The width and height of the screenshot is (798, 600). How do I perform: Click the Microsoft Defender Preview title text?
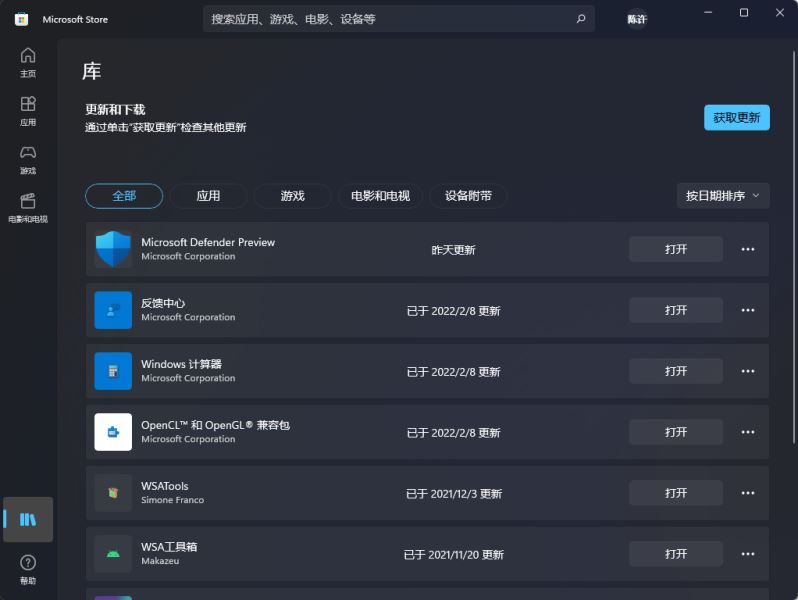pyautogui.click(x=208, y=242)
